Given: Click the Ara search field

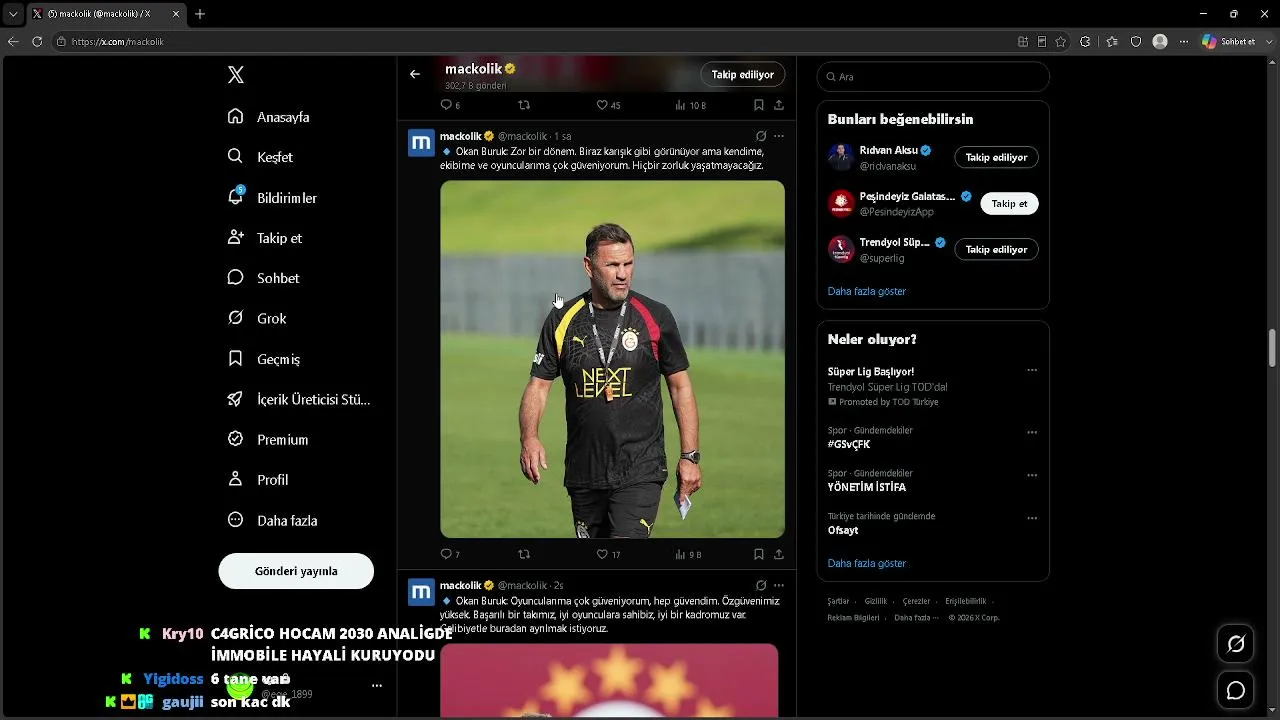Looking at the screenshot, I should (933, 77).
